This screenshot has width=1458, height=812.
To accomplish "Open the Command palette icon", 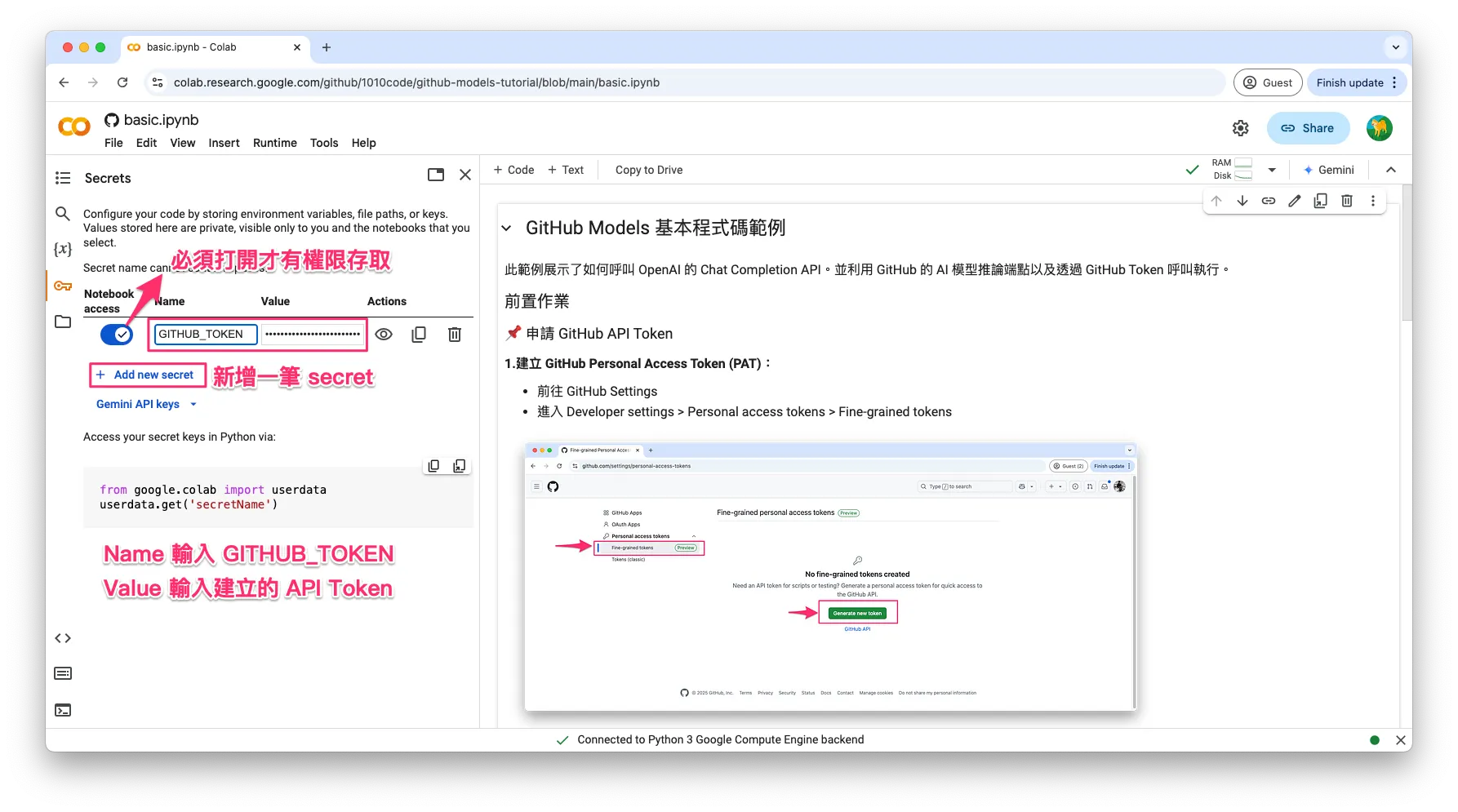I will pos(63,673).
